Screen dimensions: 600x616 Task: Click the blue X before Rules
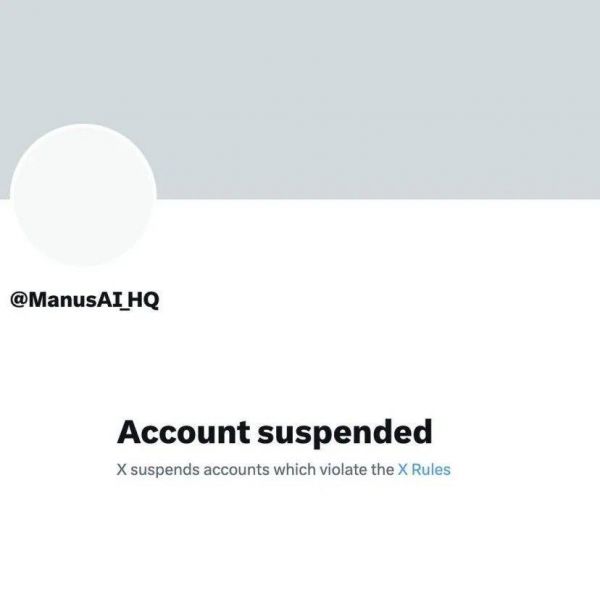[402, 469]
